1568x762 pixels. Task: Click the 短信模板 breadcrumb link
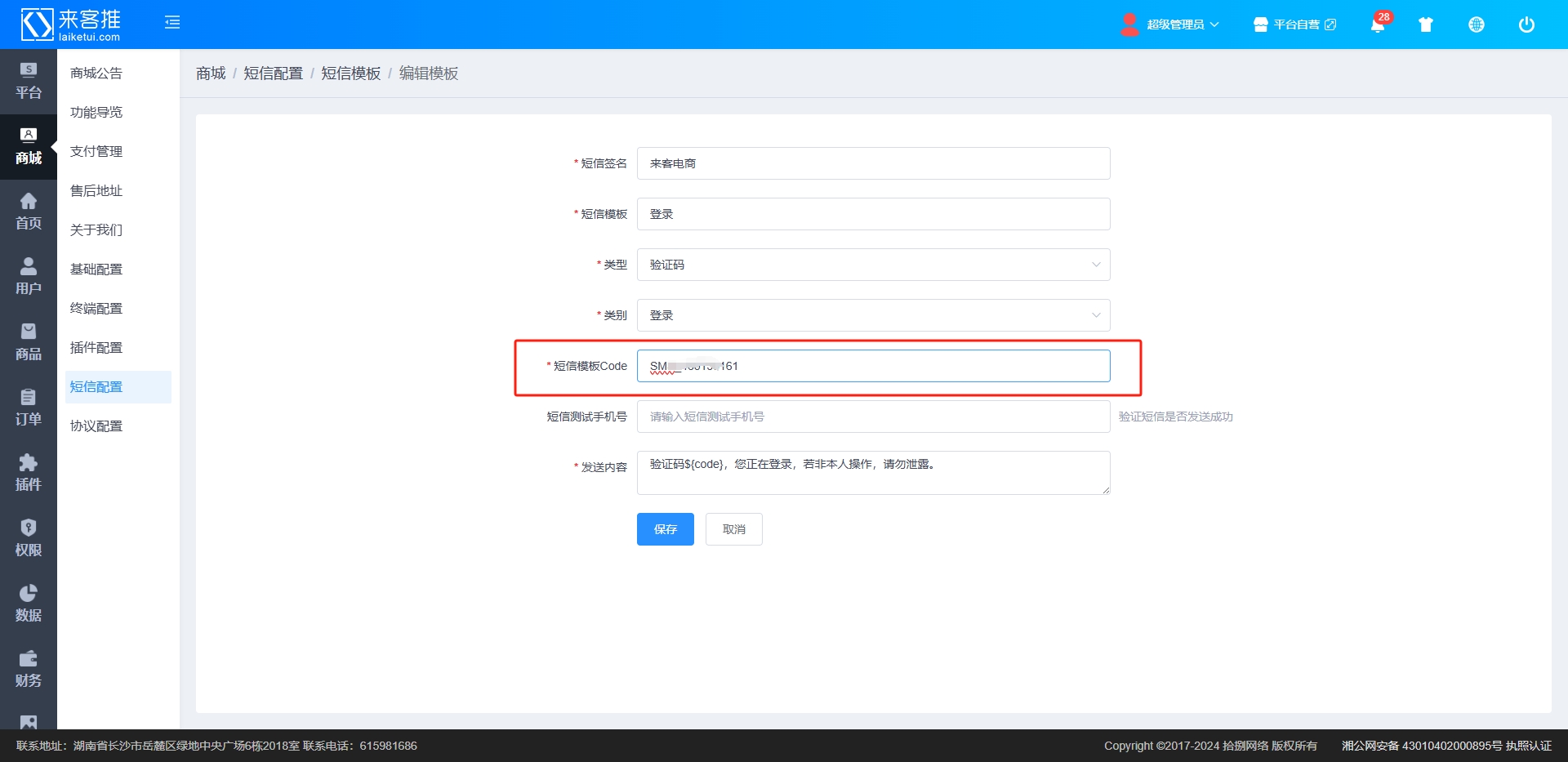[350, 73]
